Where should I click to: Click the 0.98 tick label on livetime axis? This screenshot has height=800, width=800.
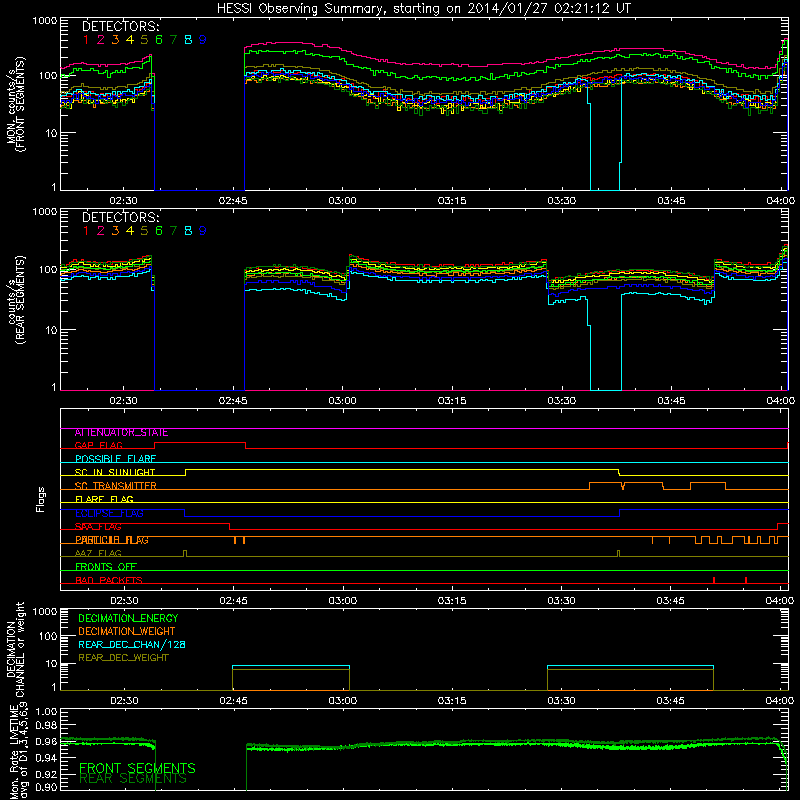47,724
